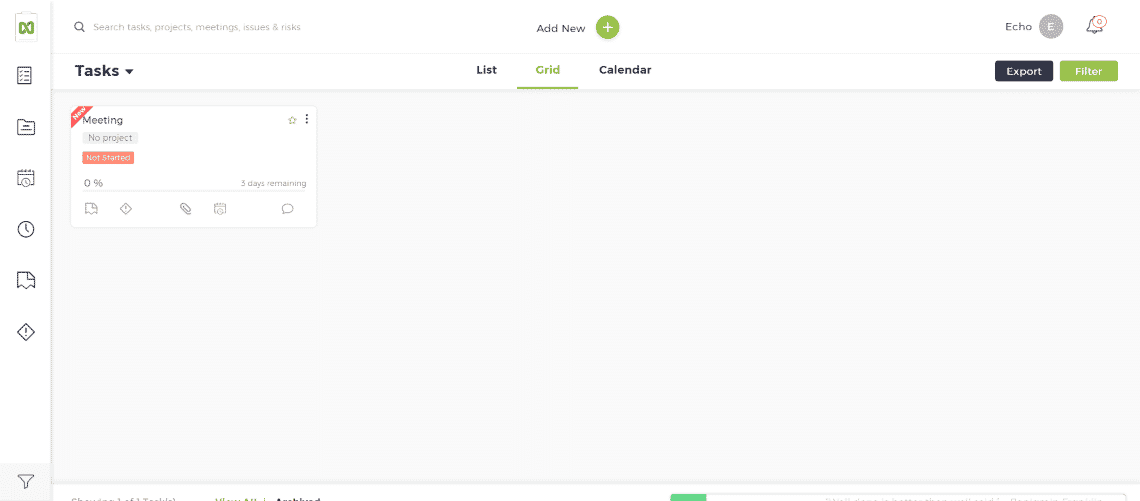Switch to the Calendar view tab

(x=625, y=71)
